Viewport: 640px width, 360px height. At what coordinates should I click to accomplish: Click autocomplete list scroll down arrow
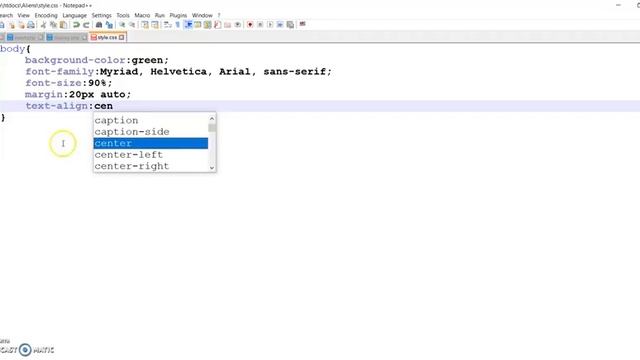212,168
